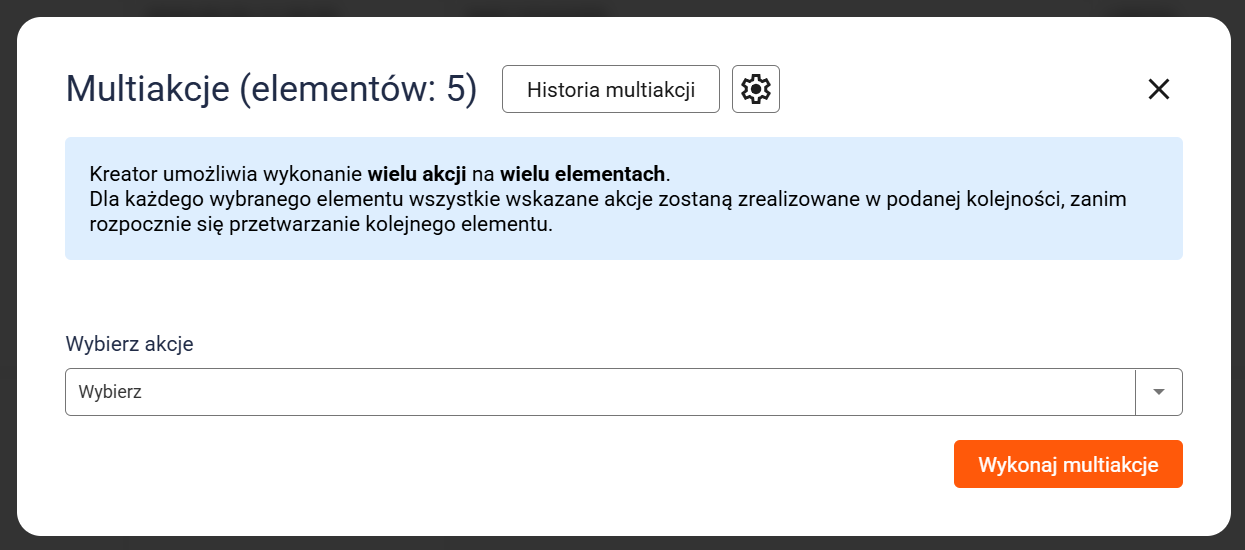The image size is (1245, 550).
Task: Click the Wybierz akcje field label
Action: [129, 344]
